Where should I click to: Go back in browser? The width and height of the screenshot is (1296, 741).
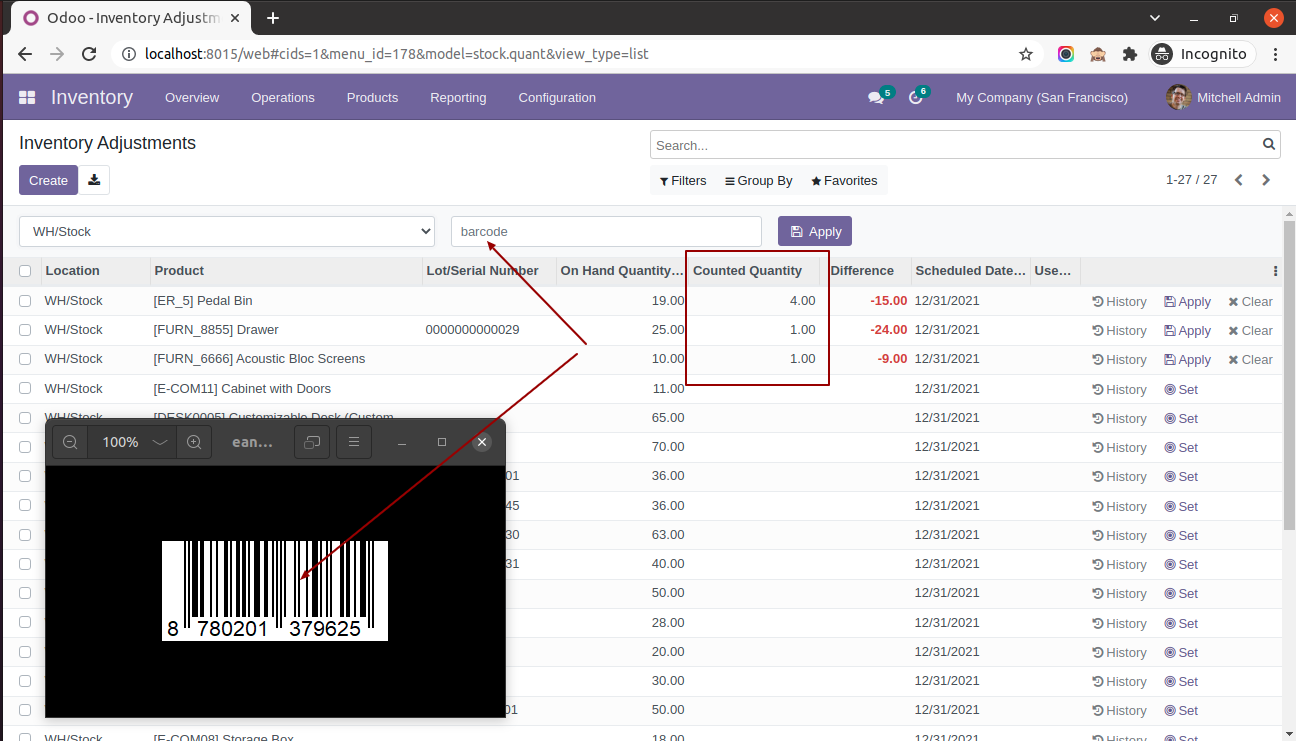point(25,54)
